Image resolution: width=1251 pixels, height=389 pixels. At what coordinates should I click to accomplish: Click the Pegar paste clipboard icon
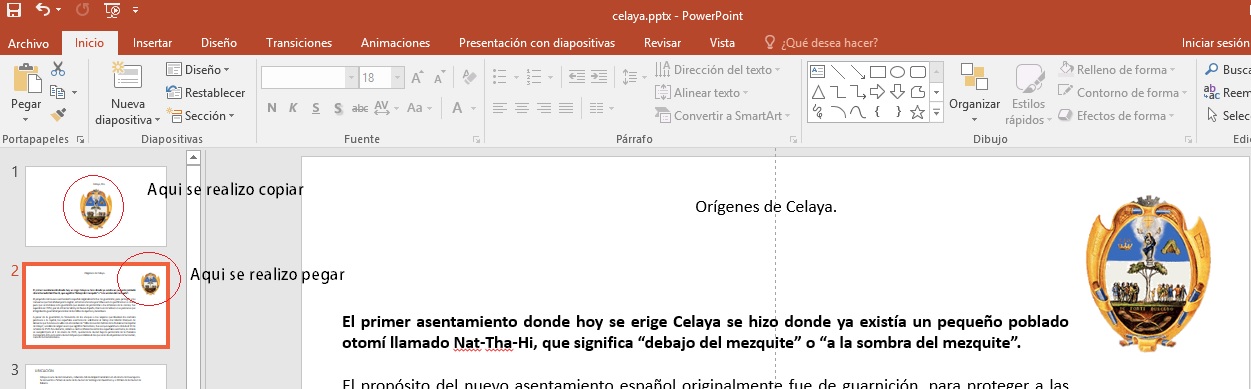pyautogui.click(x=26, y=79)
